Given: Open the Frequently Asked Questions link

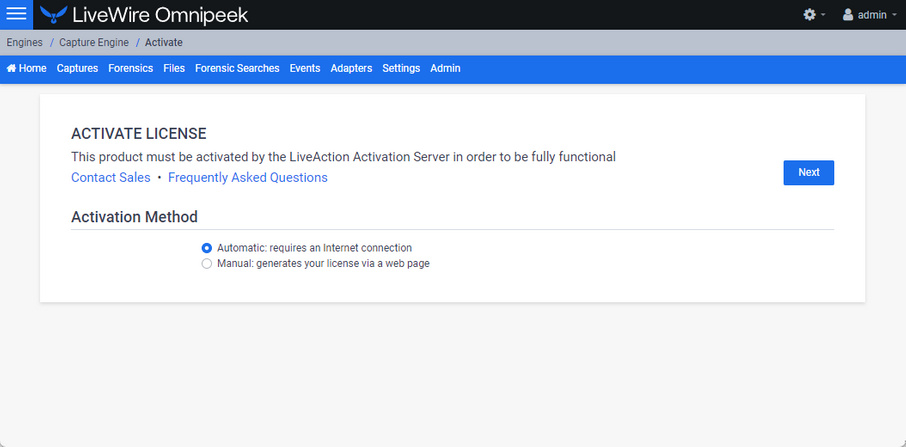Looking at the screenshot, I should point(248,177).
